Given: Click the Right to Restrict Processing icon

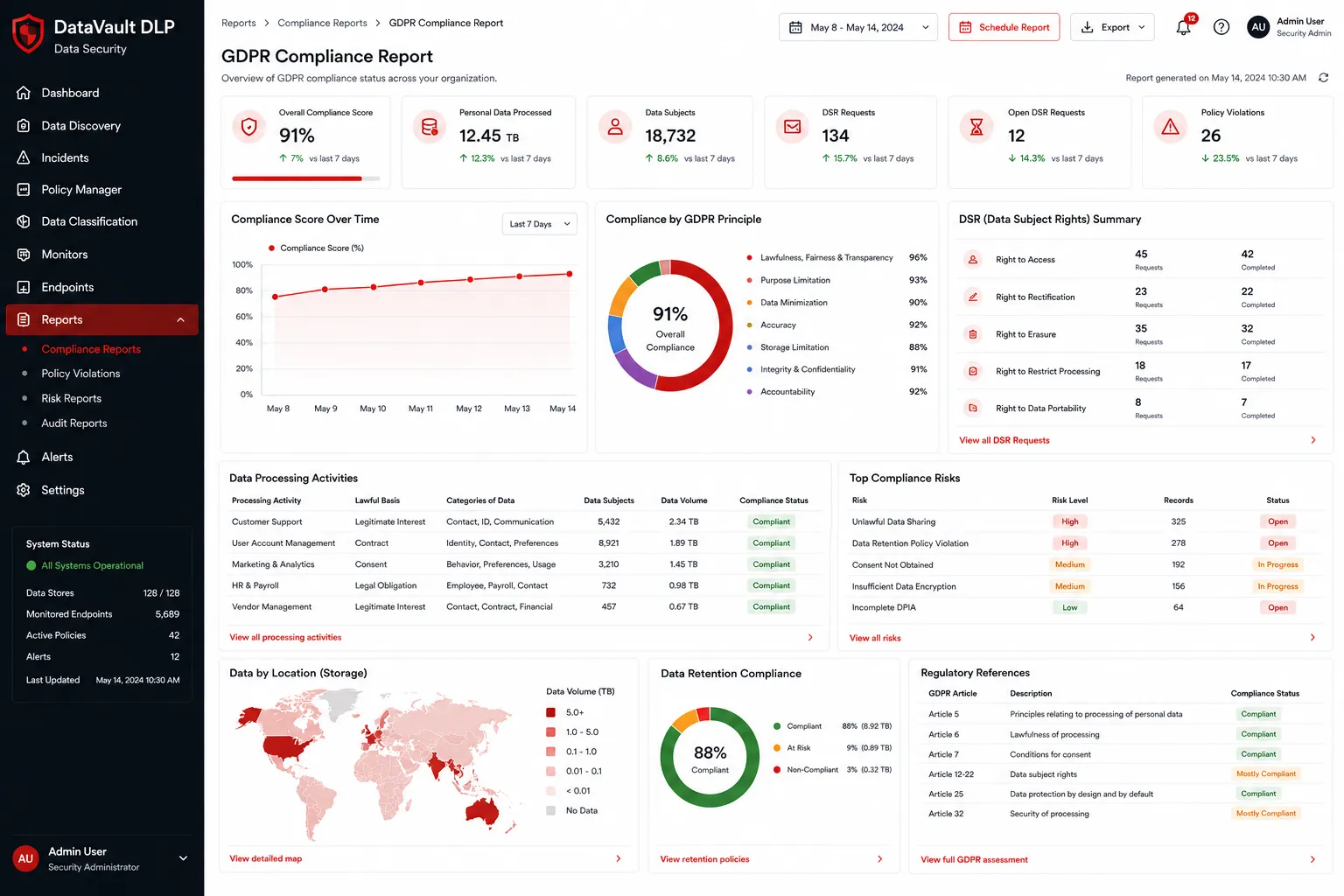Looking at the screenshot, I should [x=972, y=371].
